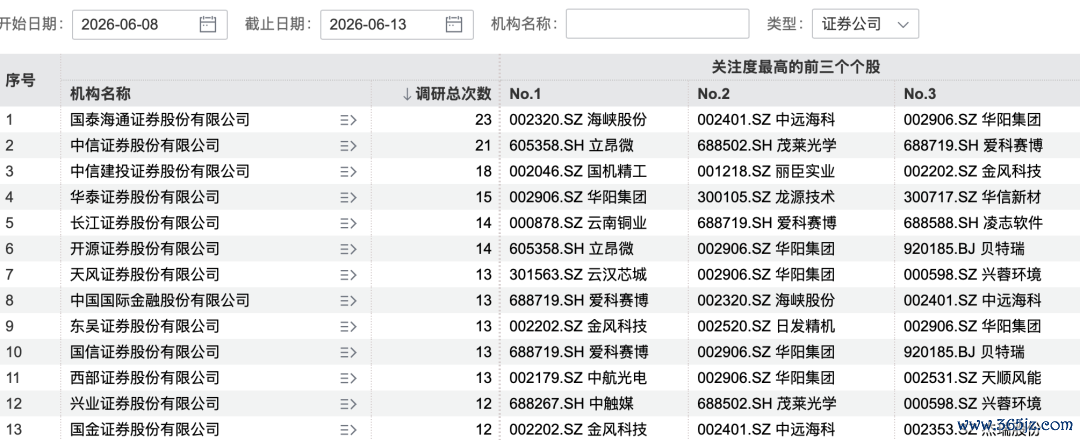Select 中信证券股份有限公司 institution name
Image resolution: width=1080 pixels, height=440 pixels.
click(x=145, y=145)
